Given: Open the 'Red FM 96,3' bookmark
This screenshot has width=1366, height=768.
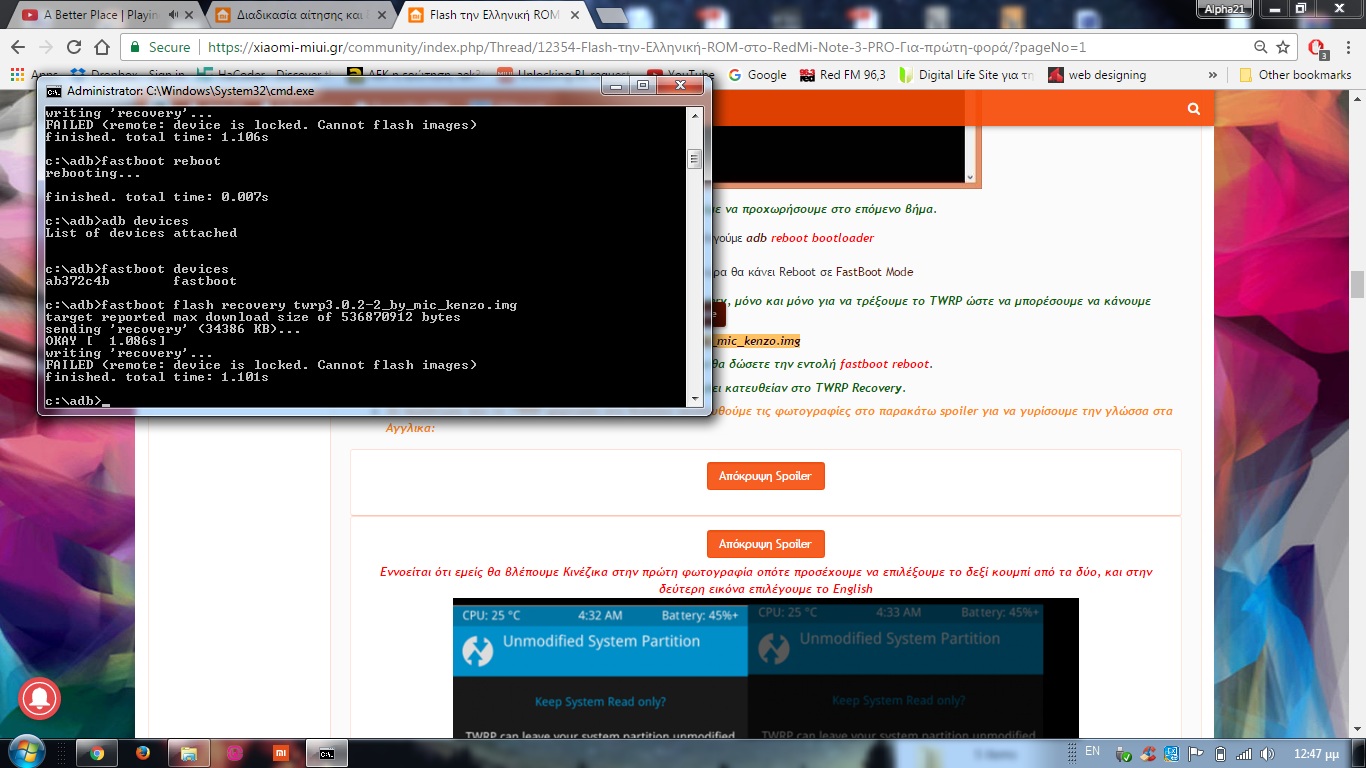Looking at the screenshot, I should pyautogui.click(x=843, y=75).
